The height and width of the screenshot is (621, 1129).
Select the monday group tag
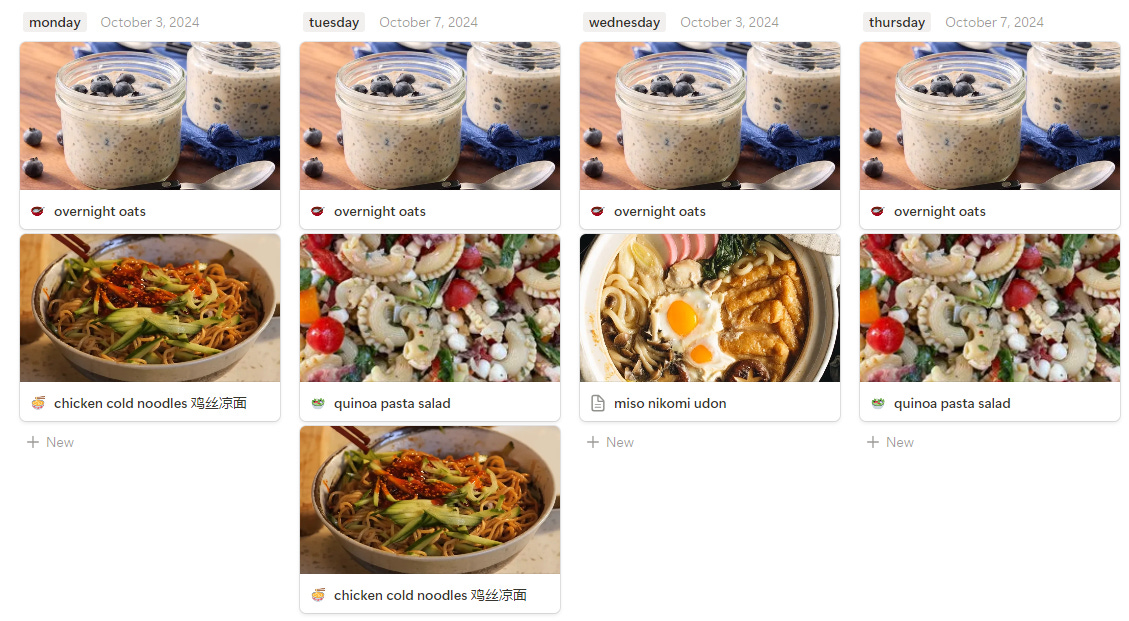(55, 22)
